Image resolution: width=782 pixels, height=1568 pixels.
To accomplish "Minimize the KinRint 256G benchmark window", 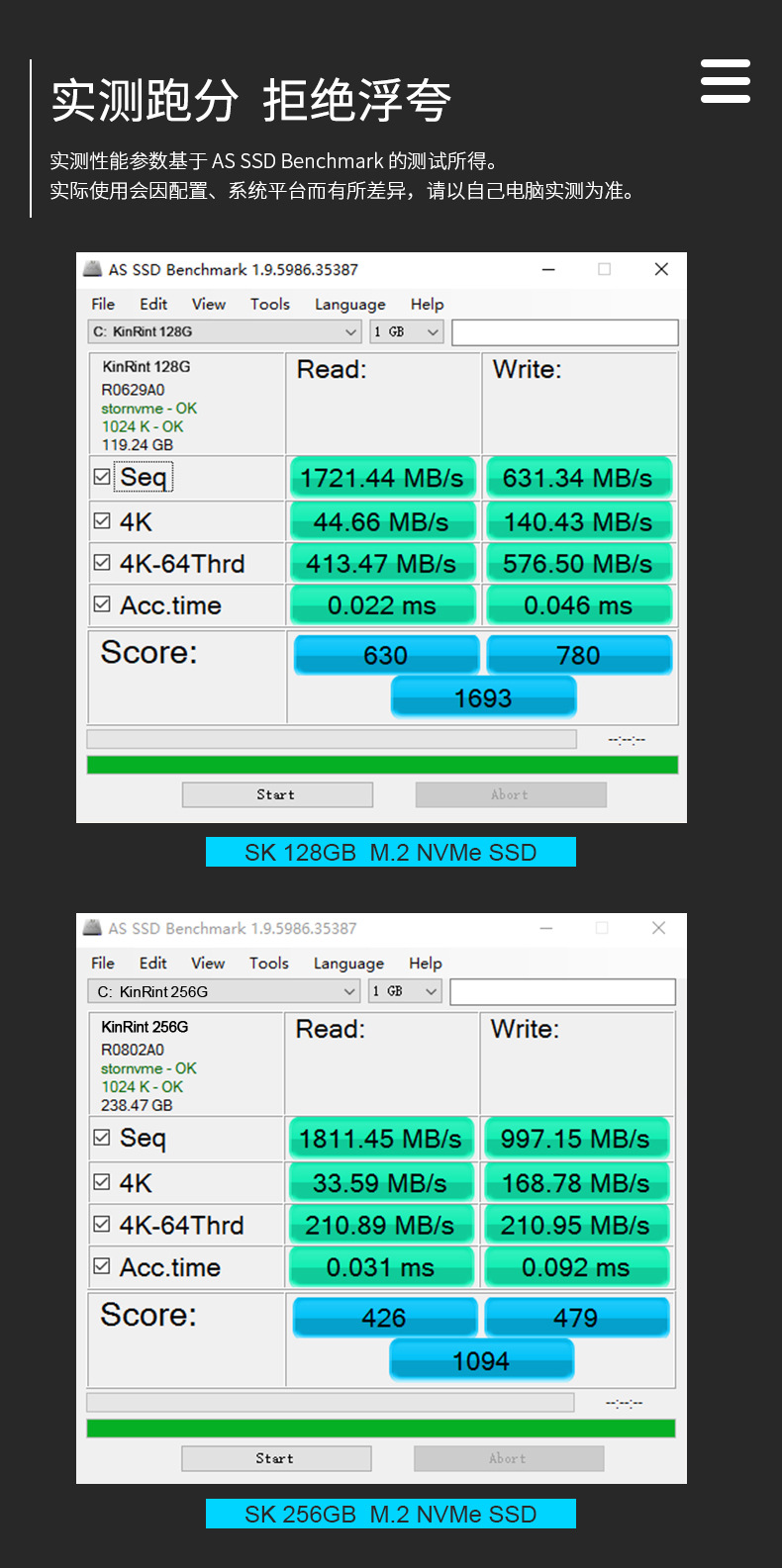I will [x=546, y=928].
